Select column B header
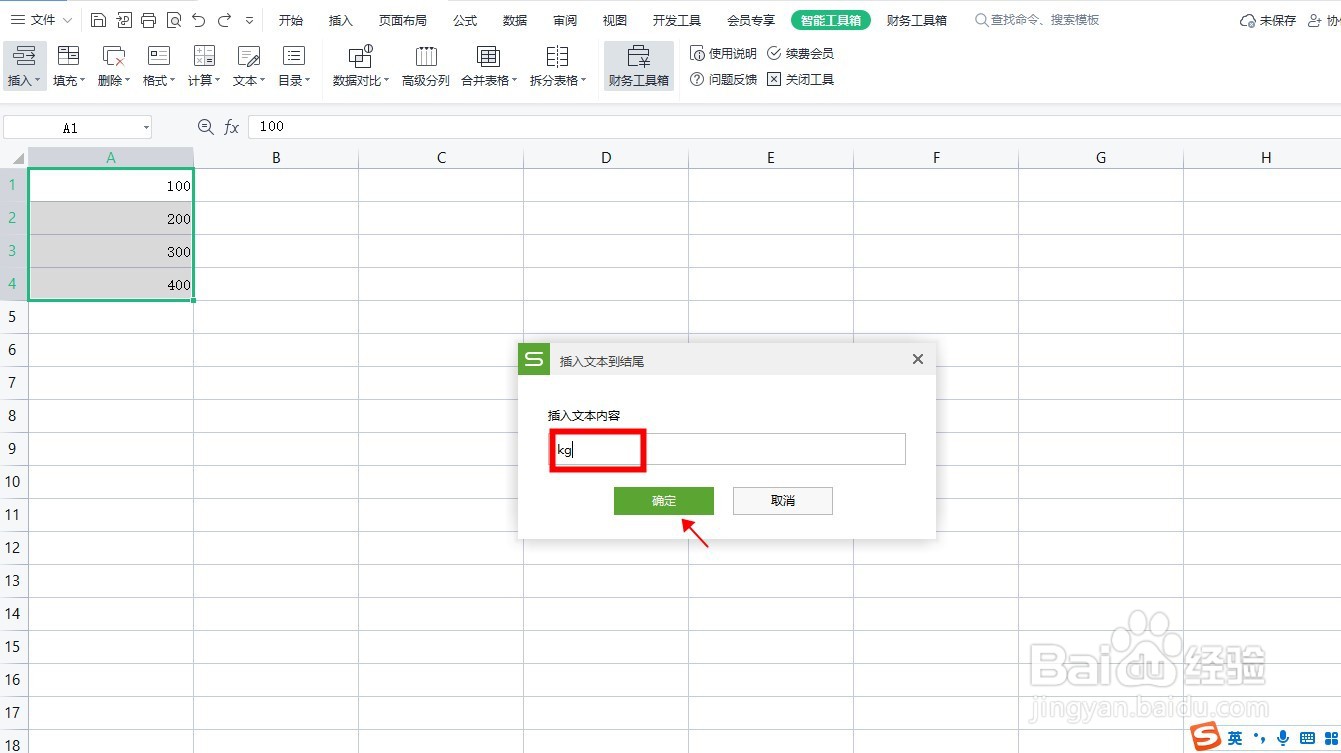 click(x=276, y=157)
